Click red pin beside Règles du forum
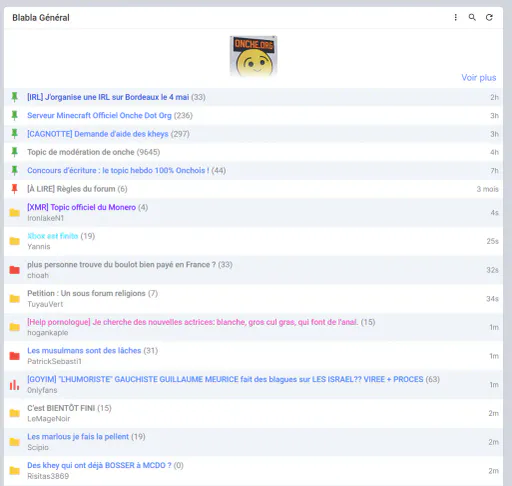This screenshot has width=512, height=486. (x=14, y=189)
